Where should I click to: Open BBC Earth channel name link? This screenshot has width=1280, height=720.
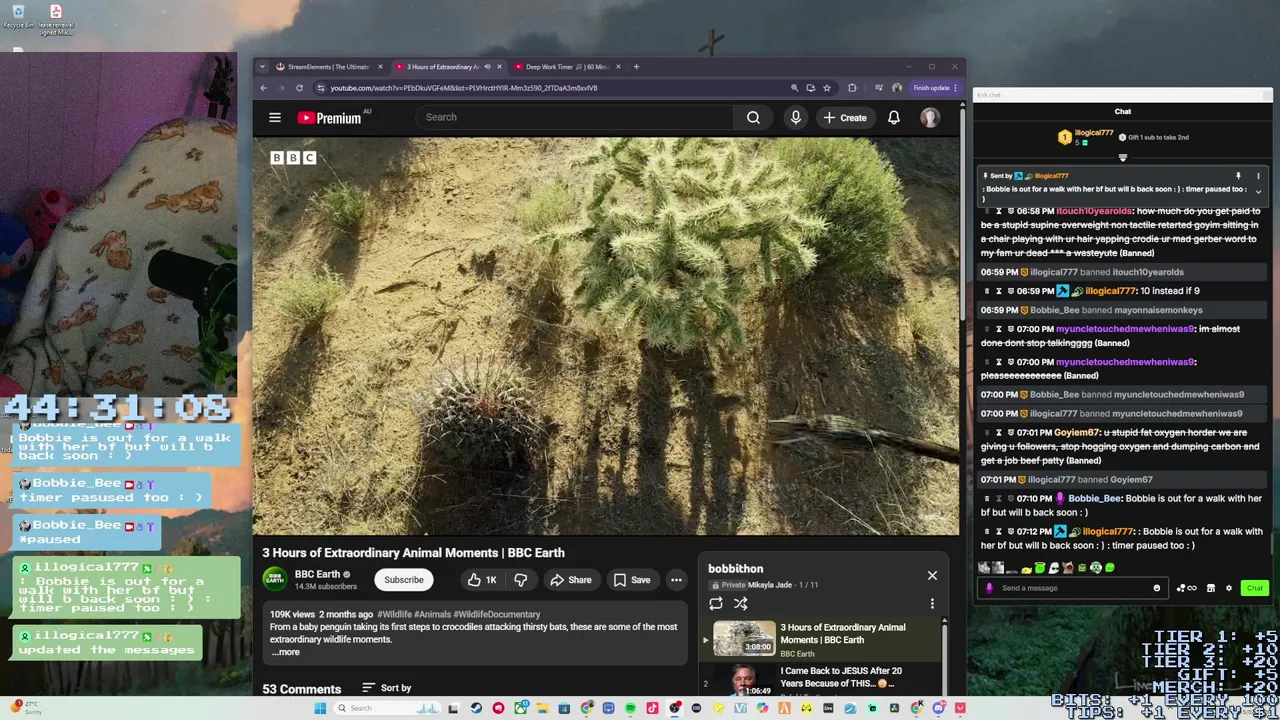[317, 574]
